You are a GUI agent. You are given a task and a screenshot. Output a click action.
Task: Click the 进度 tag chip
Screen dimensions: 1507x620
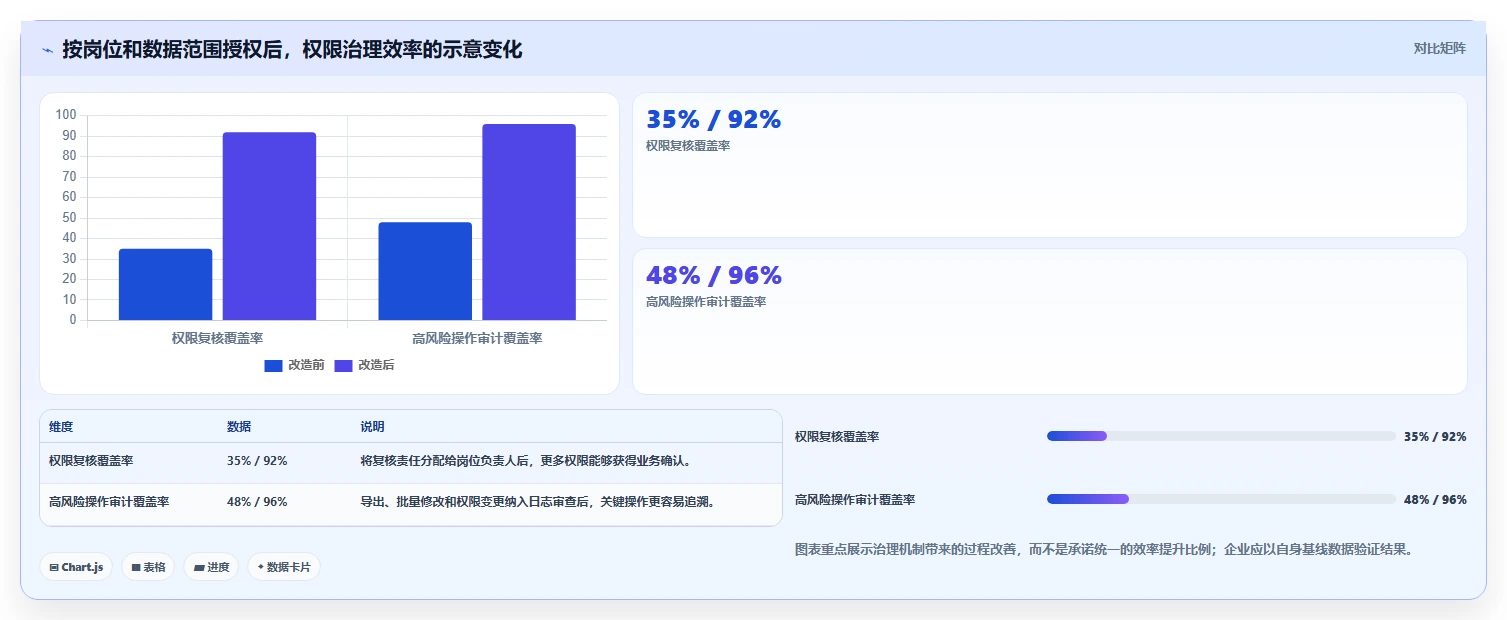click(211, 567)
